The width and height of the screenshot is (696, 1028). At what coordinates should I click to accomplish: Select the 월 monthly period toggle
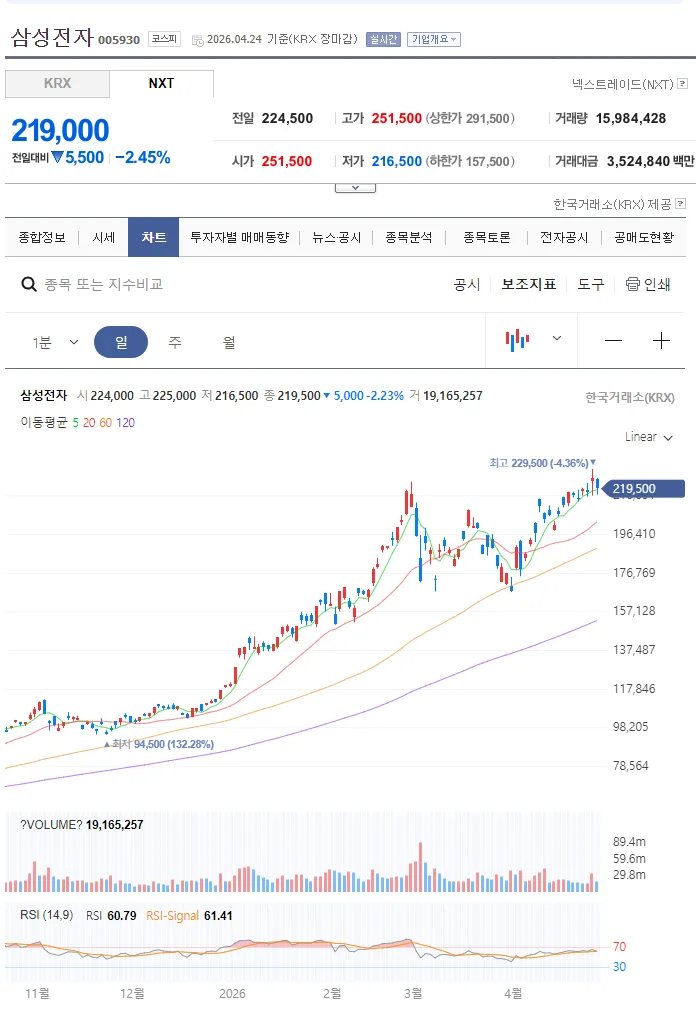(x=229, y=342)
